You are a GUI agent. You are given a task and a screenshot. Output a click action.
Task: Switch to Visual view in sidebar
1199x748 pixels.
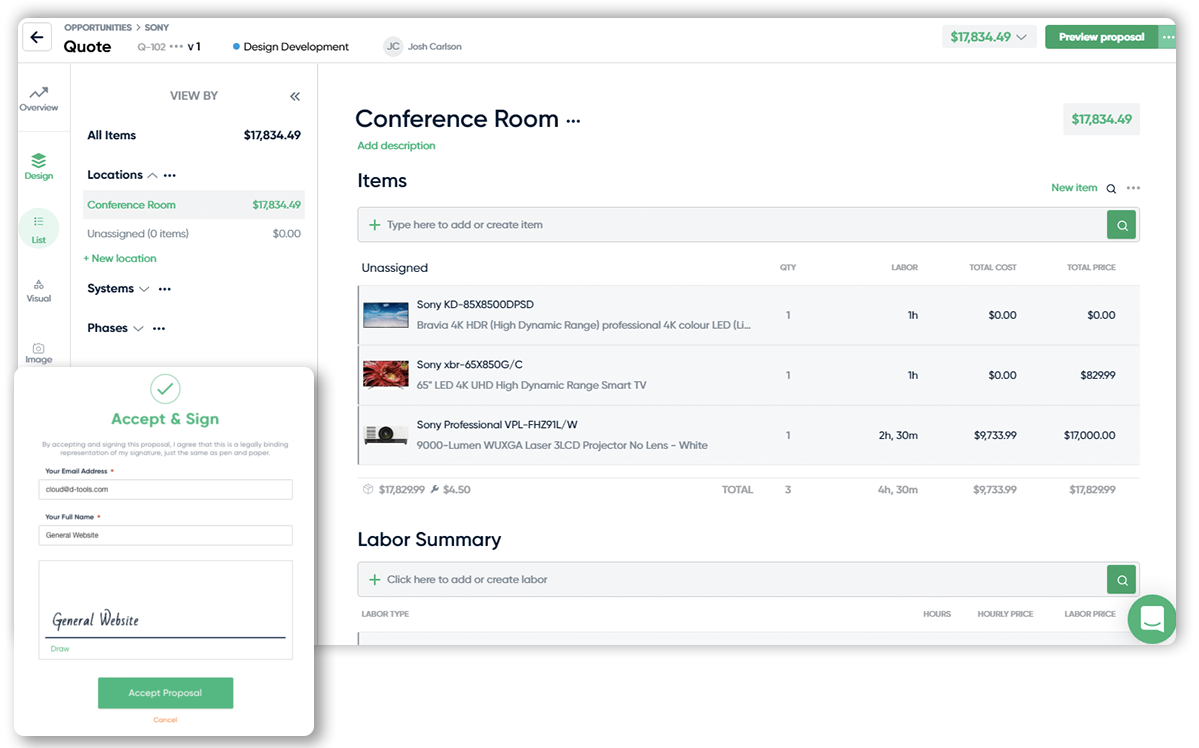tap(38, 291)
